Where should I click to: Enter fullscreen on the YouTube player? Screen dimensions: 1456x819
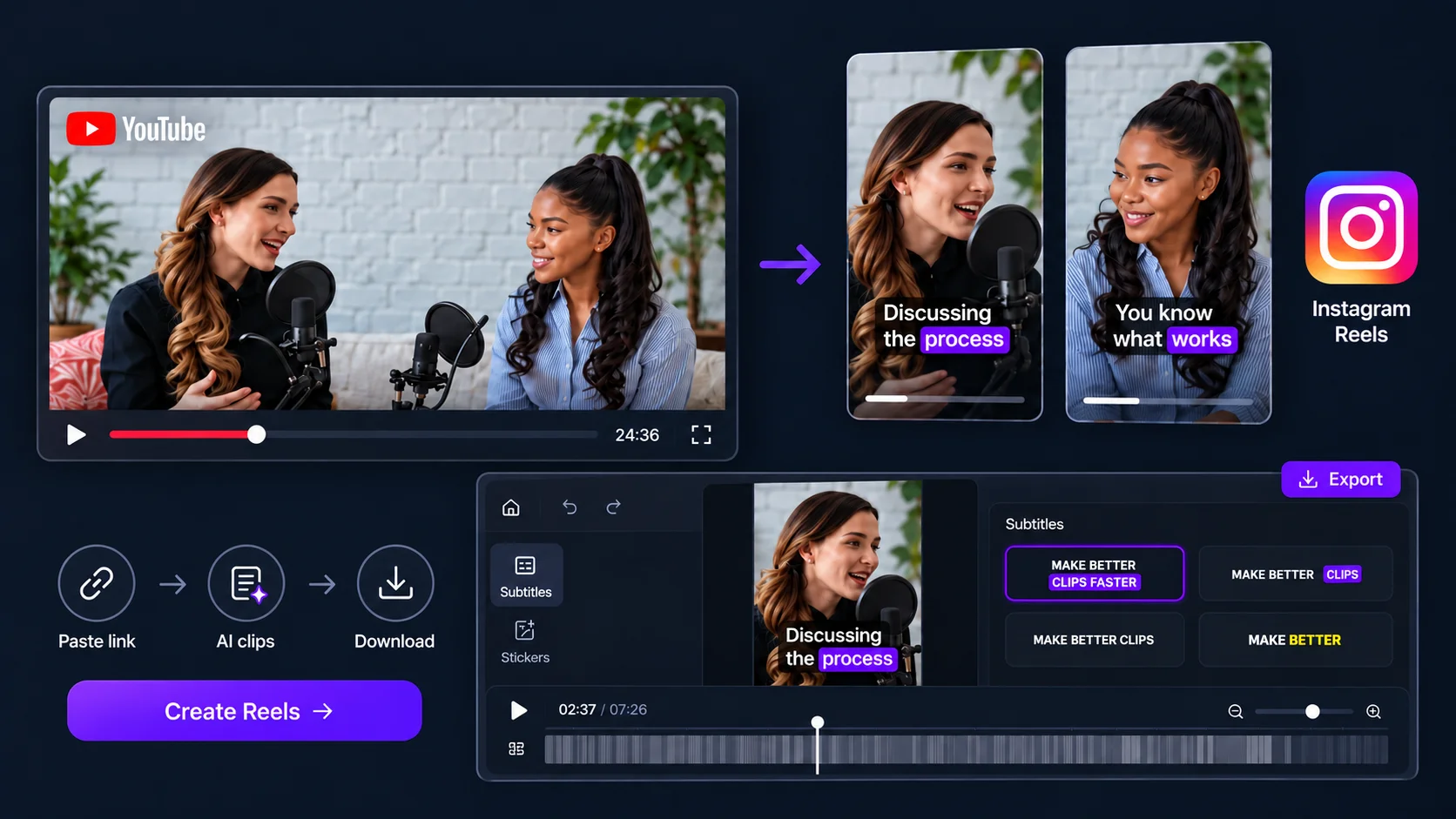pyautogui.click(x=701, y=434)
